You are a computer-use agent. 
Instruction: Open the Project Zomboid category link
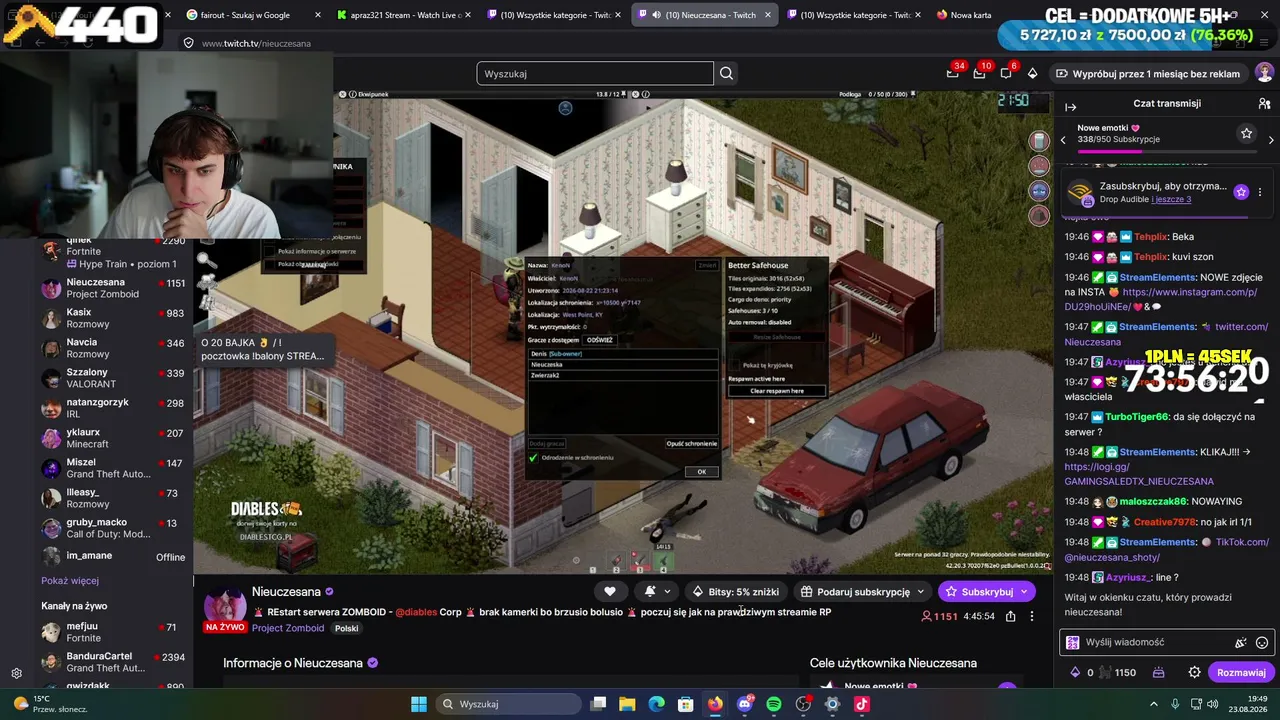point(288,628)
